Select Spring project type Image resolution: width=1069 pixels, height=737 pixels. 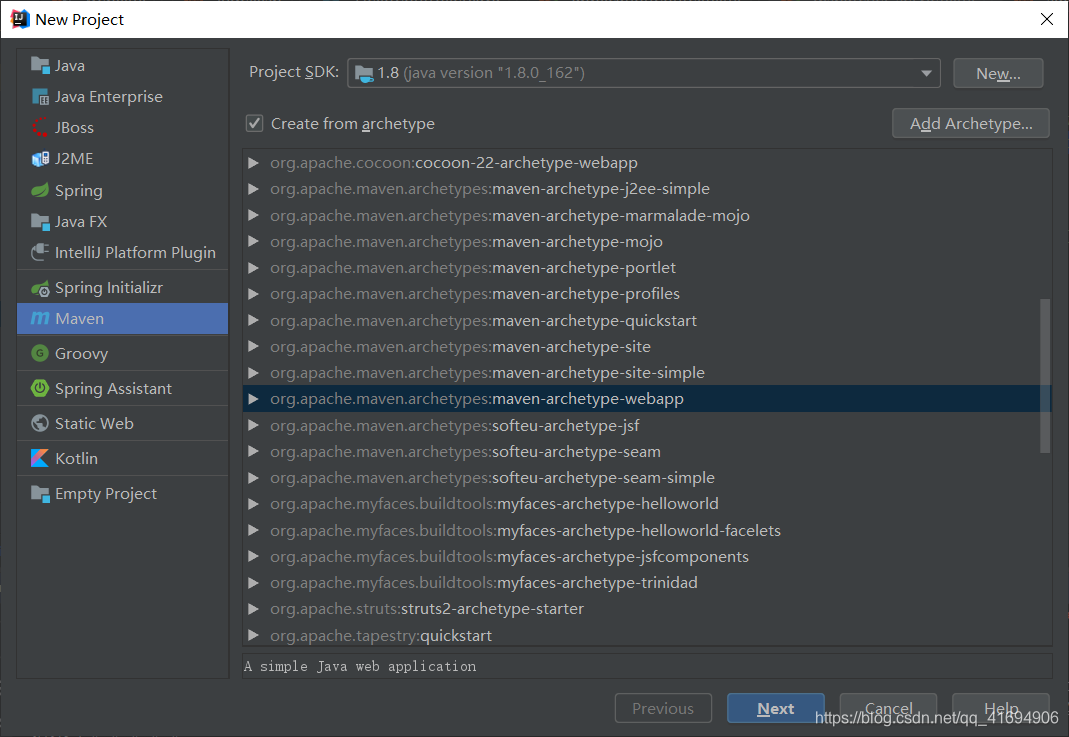(123, 190)
